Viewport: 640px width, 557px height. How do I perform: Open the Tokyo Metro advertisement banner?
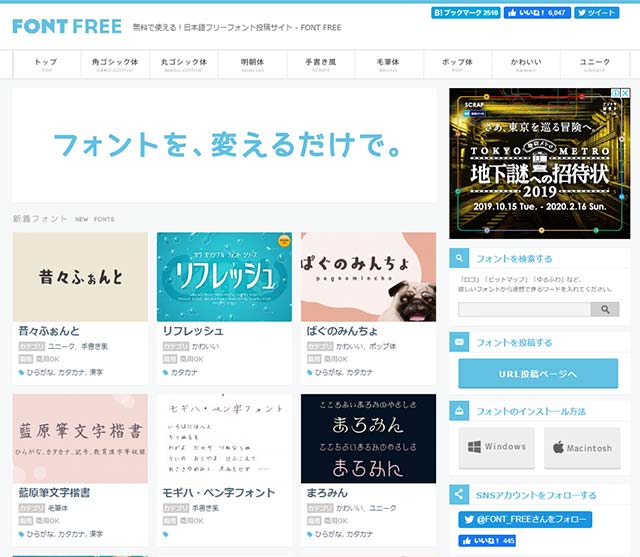tap(540, 163)
